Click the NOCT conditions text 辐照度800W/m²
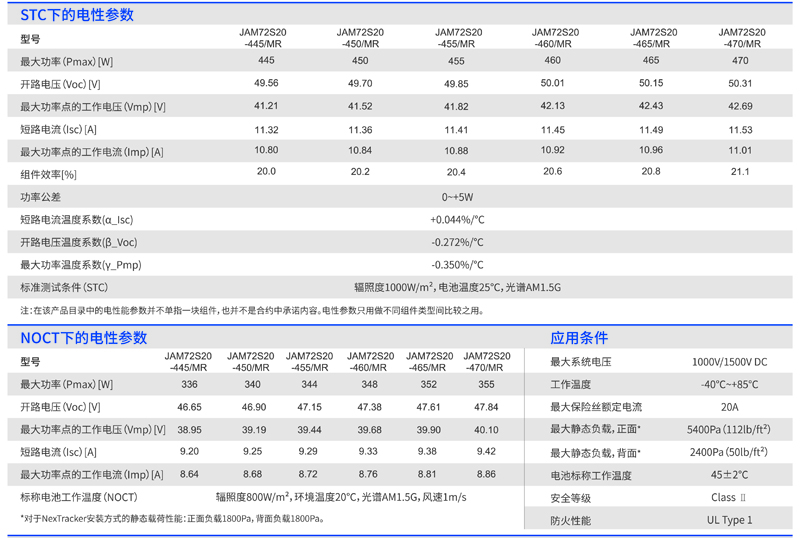800x538 pixels. (x=253, y=497)
